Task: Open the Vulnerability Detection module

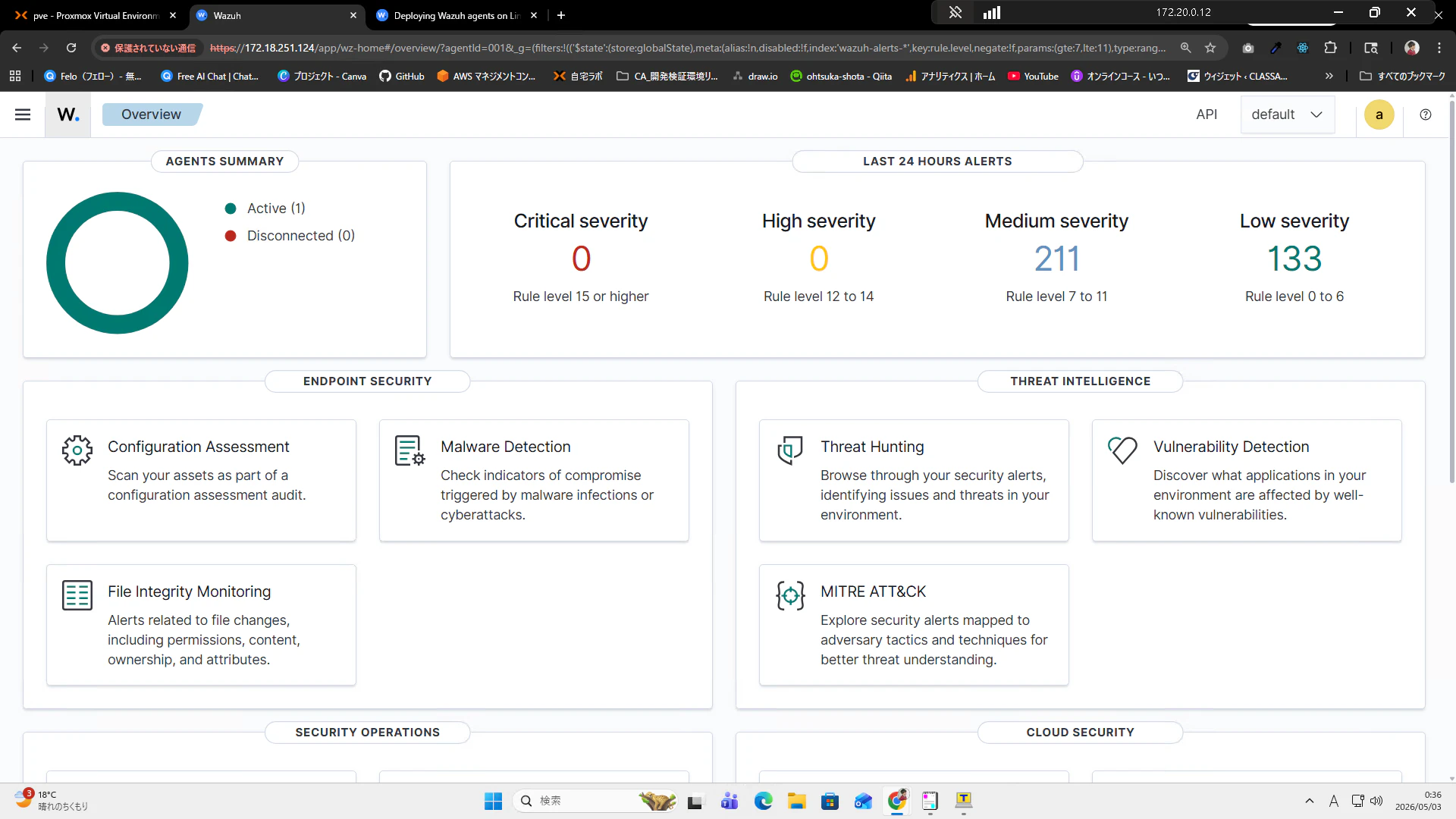Action: point(1247,480)
